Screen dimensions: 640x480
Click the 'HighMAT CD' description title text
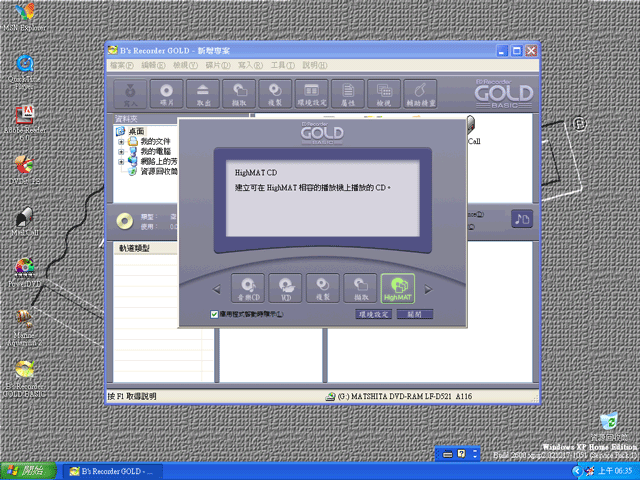[256, 173]
